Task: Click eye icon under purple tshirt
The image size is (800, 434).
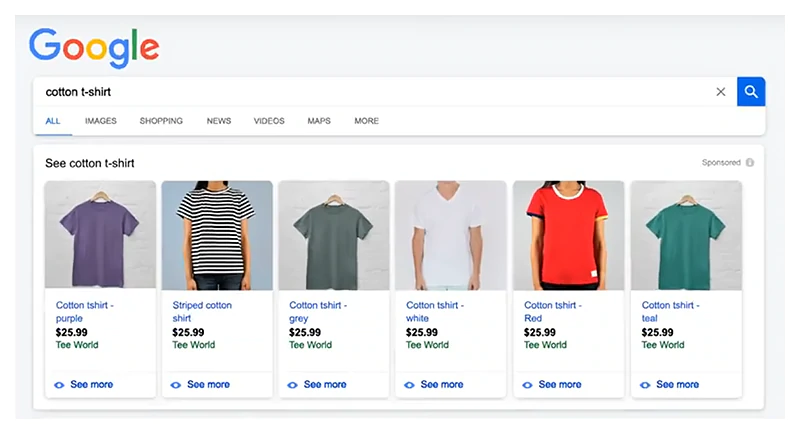Action: pos(59,385)
